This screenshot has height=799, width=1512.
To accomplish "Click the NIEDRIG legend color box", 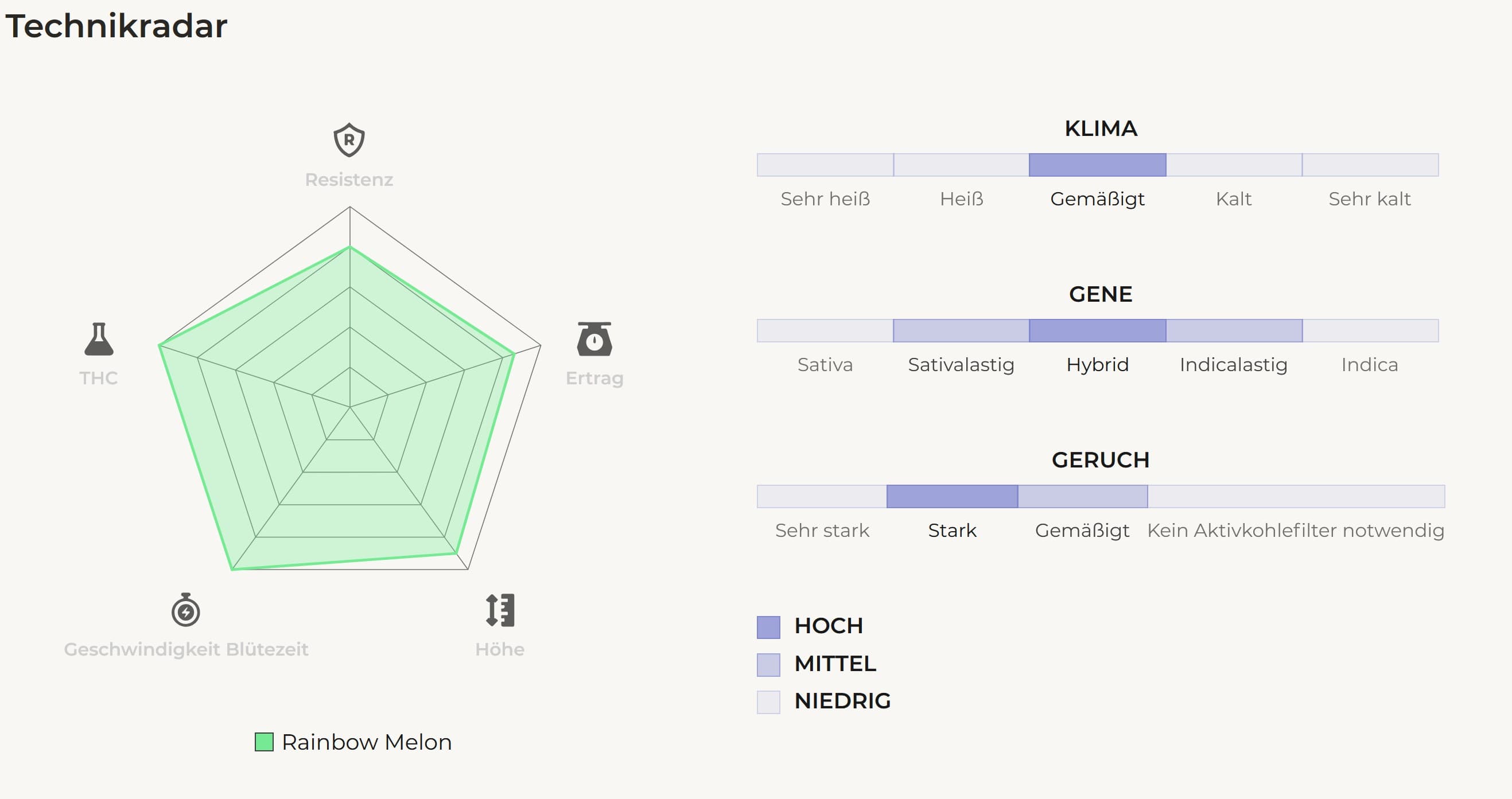I will [768, 702].
